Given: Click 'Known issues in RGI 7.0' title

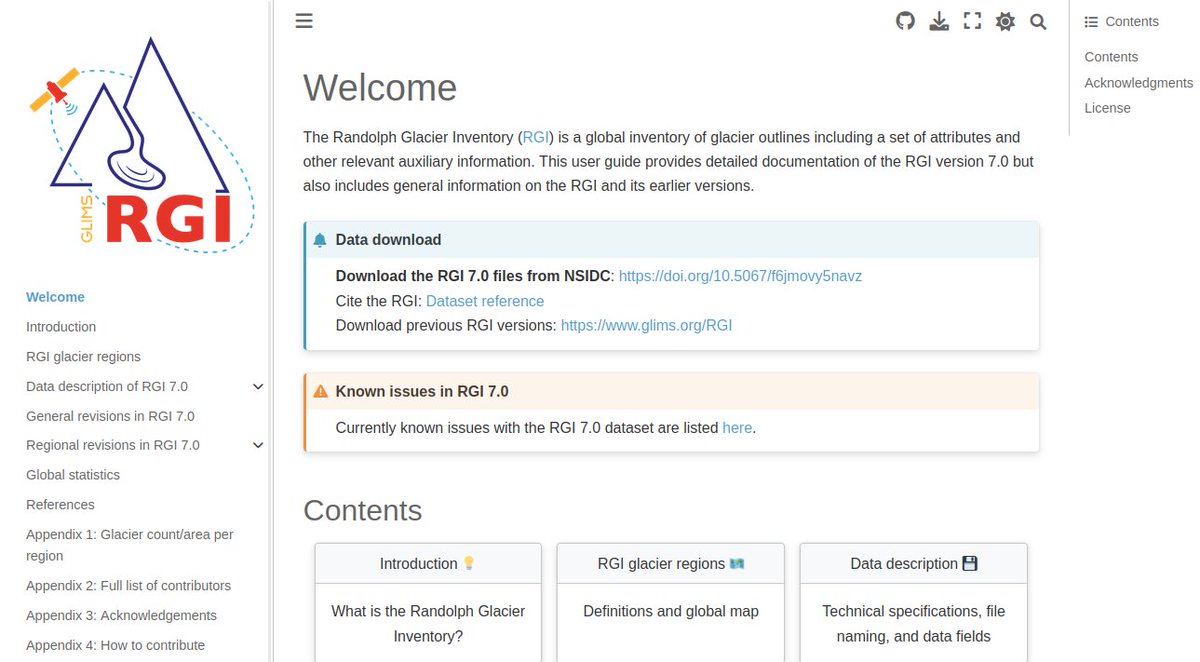Looking at the screenshot, I should click(x=422, y=392).
